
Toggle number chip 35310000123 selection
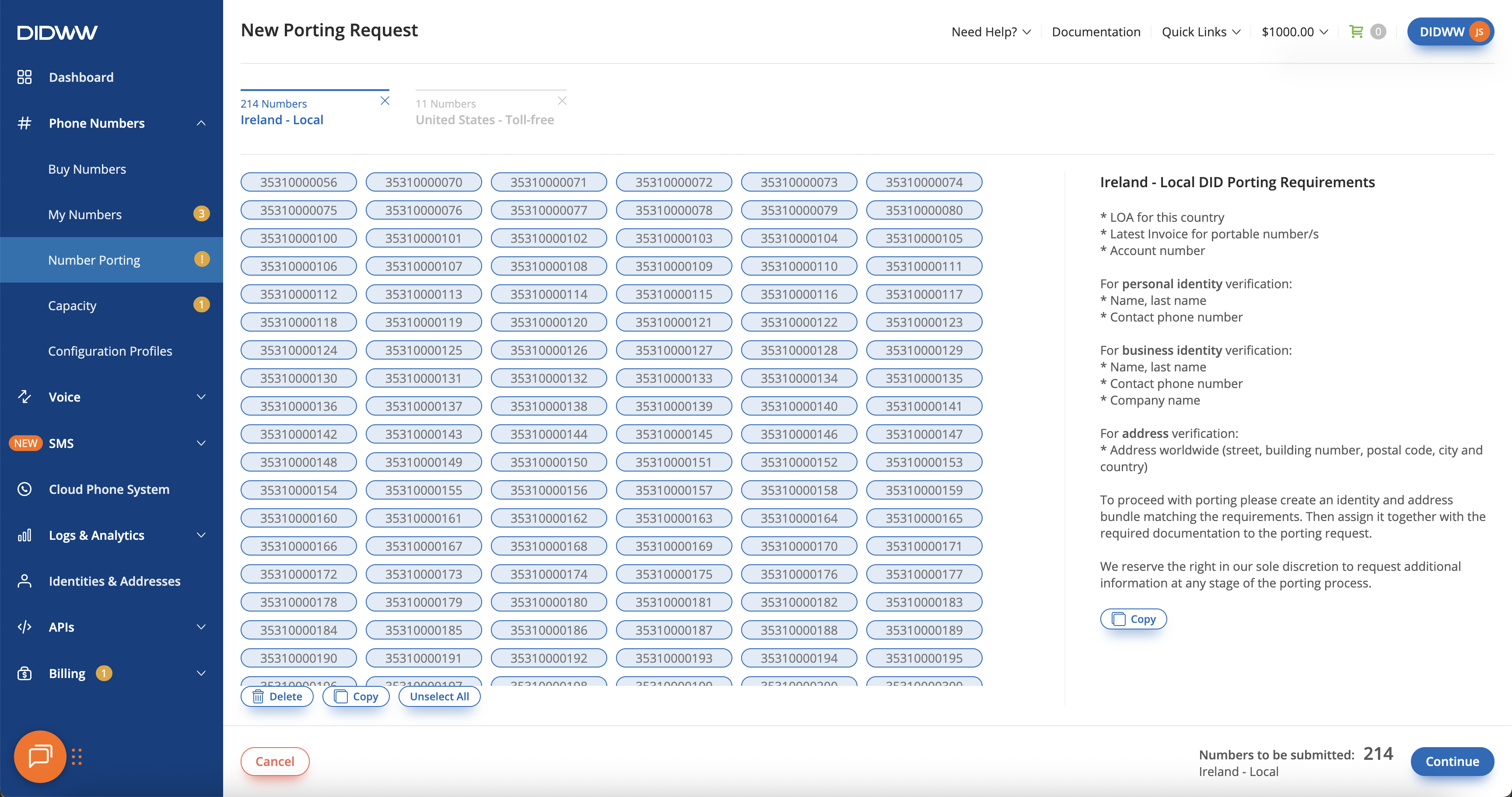pyautogui.click(x=924, y=322)
